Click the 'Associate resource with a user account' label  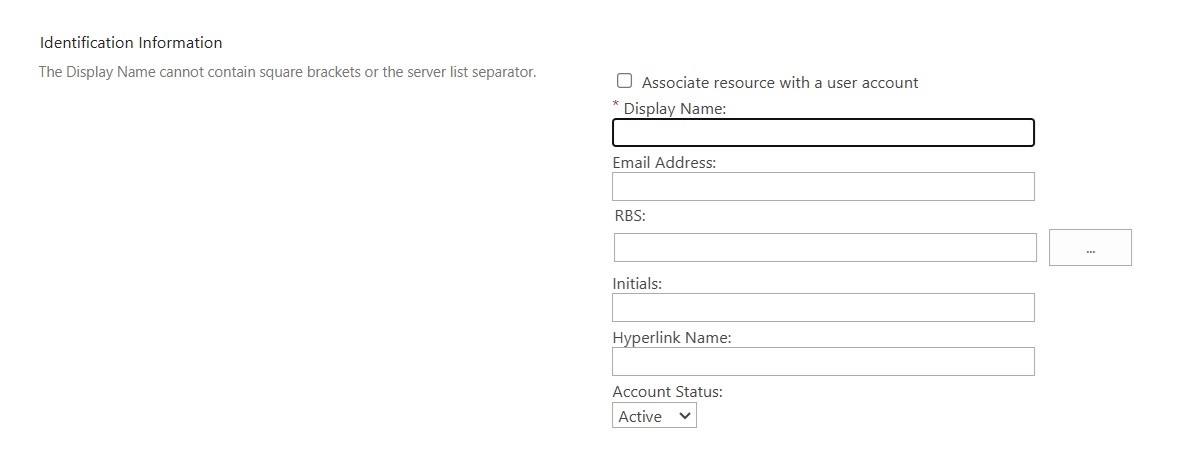(x=779, y=83)
